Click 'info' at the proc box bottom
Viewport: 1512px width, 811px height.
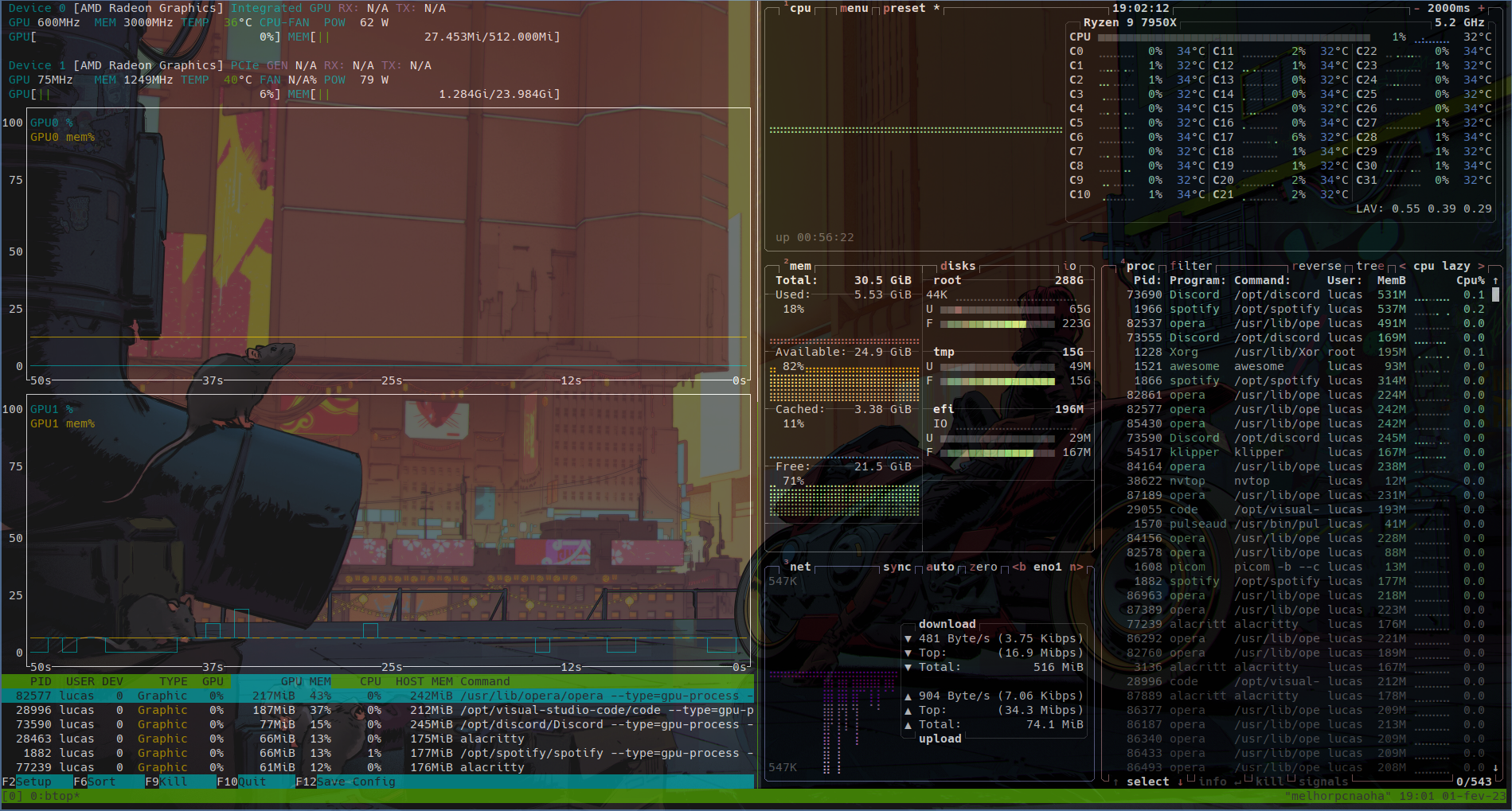tap(1213, 782)
